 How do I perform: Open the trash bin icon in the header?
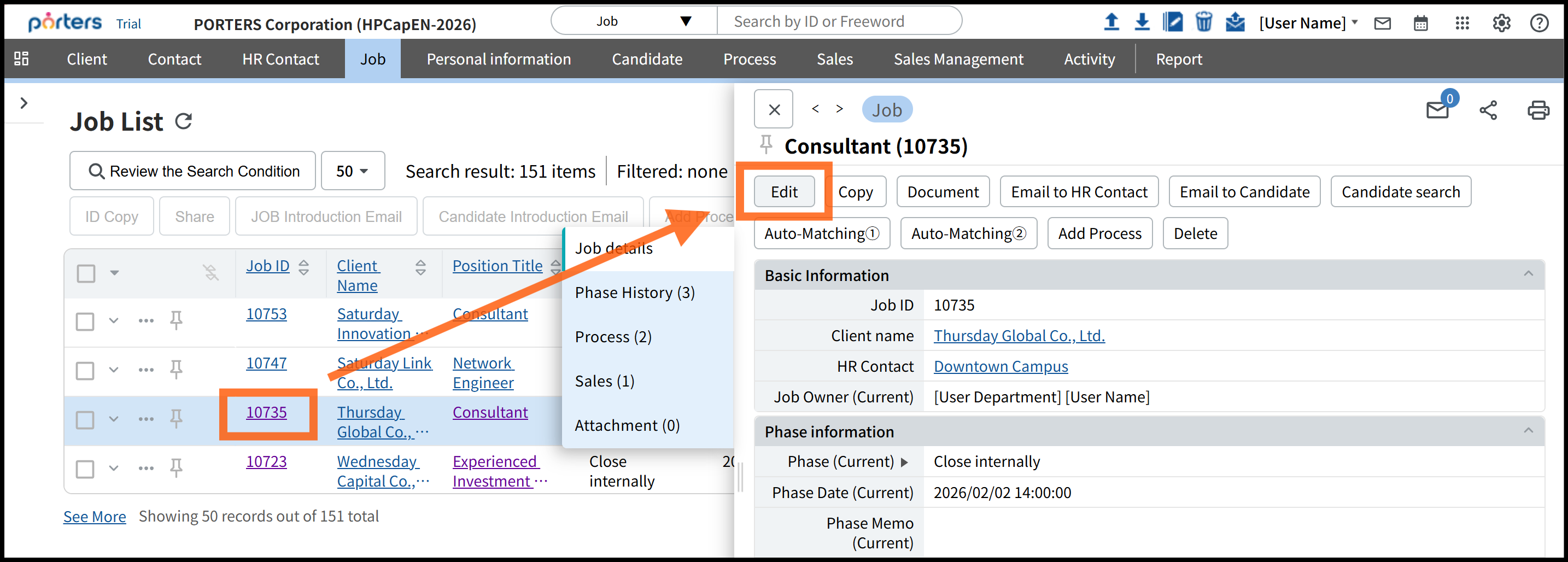pyautogui.click(x=1203, y=22)
